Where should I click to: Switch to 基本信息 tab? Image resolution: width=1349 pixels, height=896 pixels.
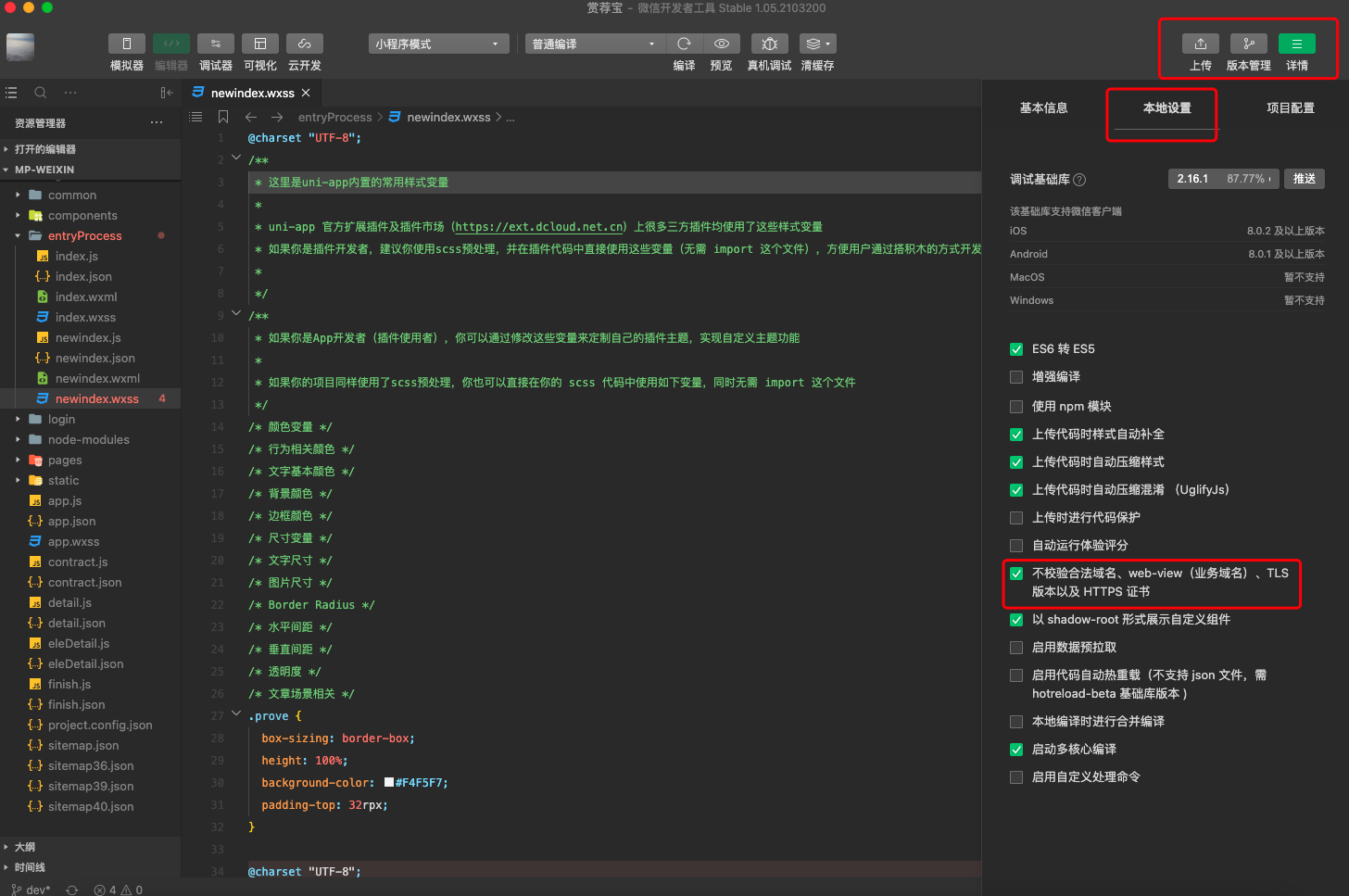click(1043, 108)
